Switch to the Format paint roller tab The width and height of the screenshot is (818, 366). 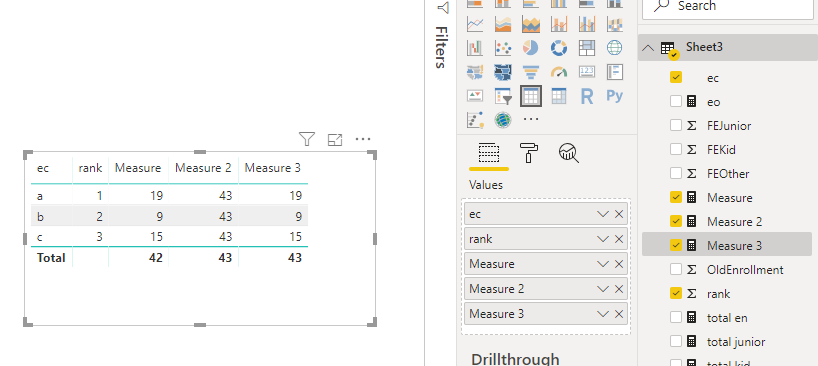[530, 153]
